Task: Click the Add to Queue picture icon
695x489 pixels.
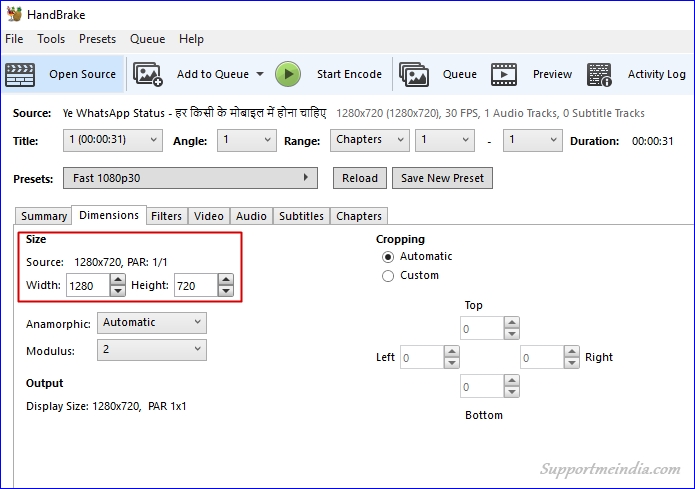Action: 148,74
